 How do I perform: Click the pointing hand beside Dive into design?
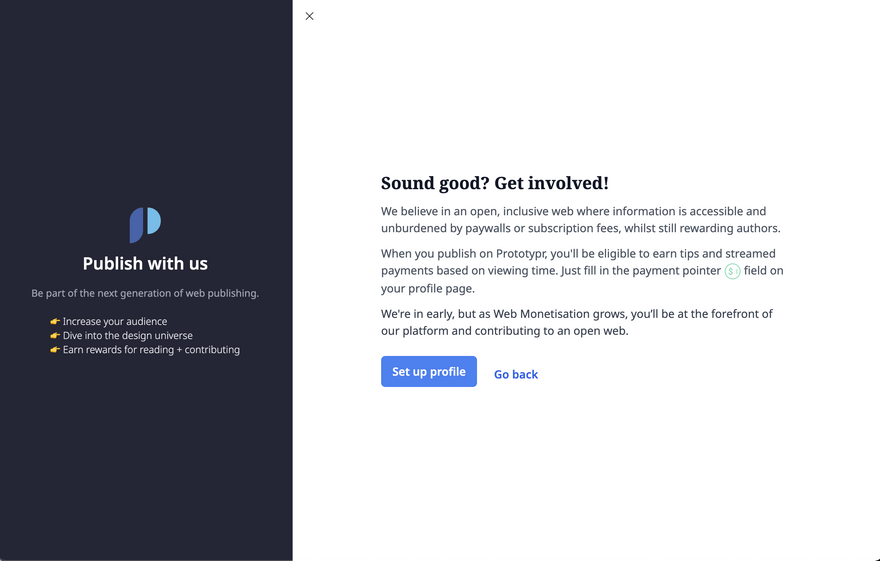click(x=54, y=335)
